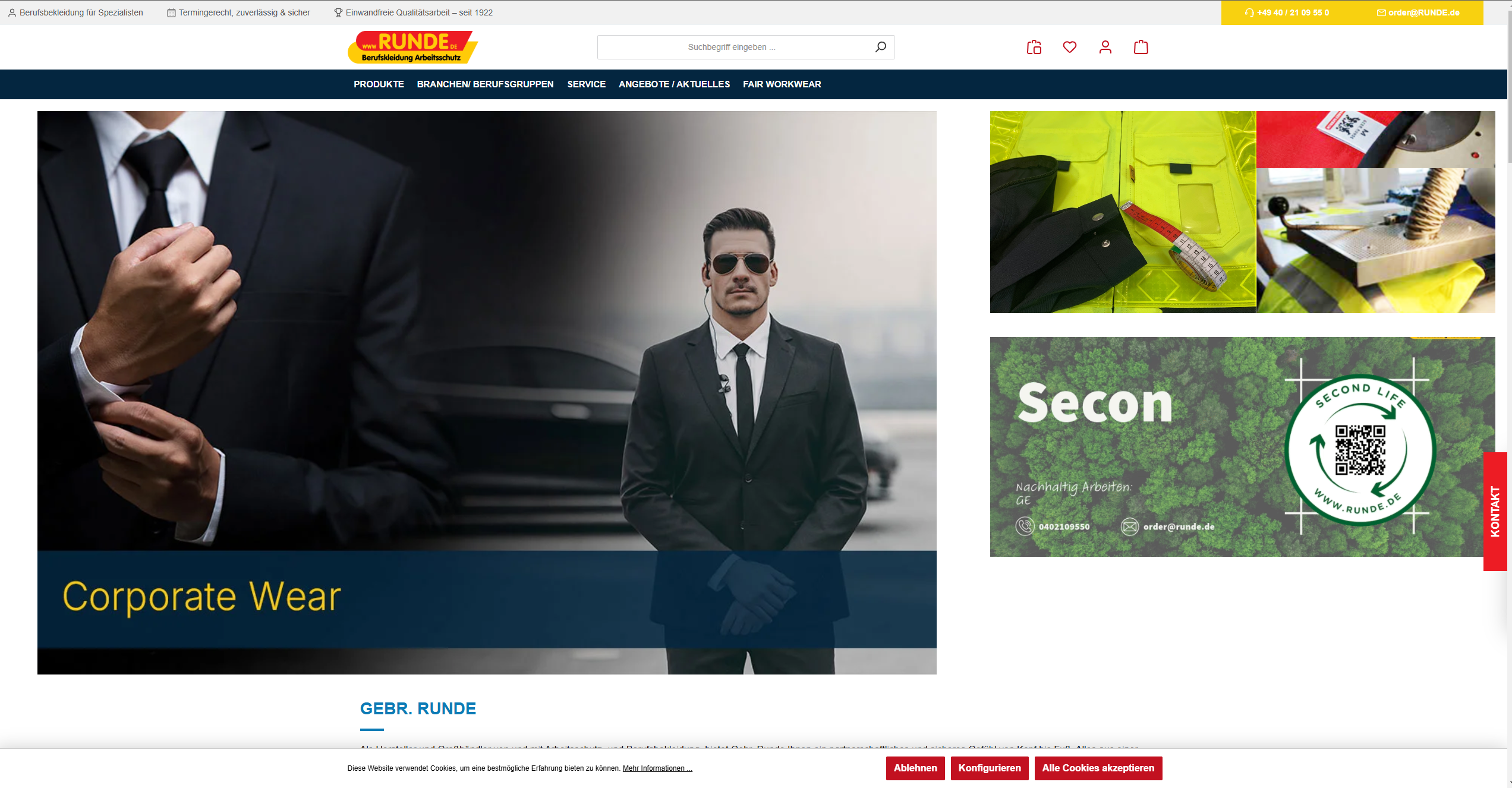Image resolution: width=1512 pixels, height=788 pixels.
Task: Click the magnifier search icon
Action: (x=880, y=47)
